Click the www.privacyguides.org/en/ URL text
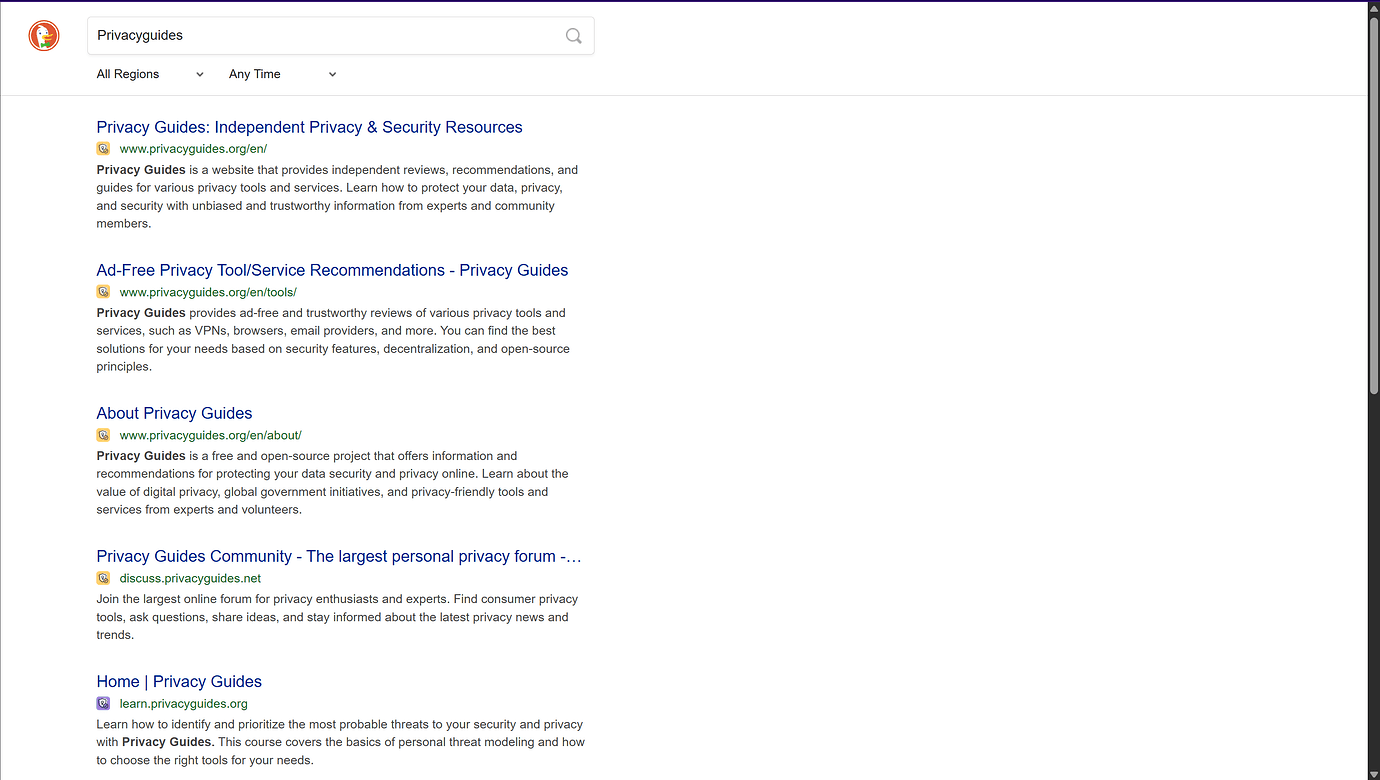This screenshot has height=780, width=1380. point(193,148)
